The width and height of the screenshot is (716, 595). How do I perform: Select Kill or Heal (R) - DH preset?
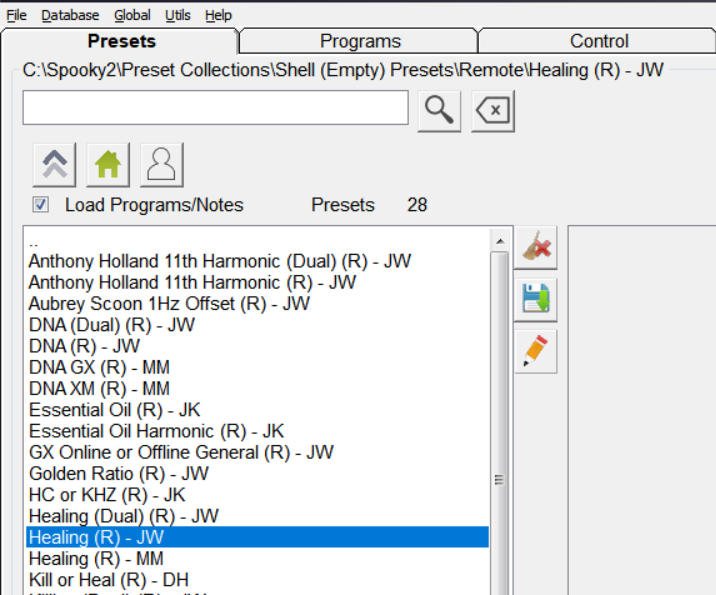[109, 580]
